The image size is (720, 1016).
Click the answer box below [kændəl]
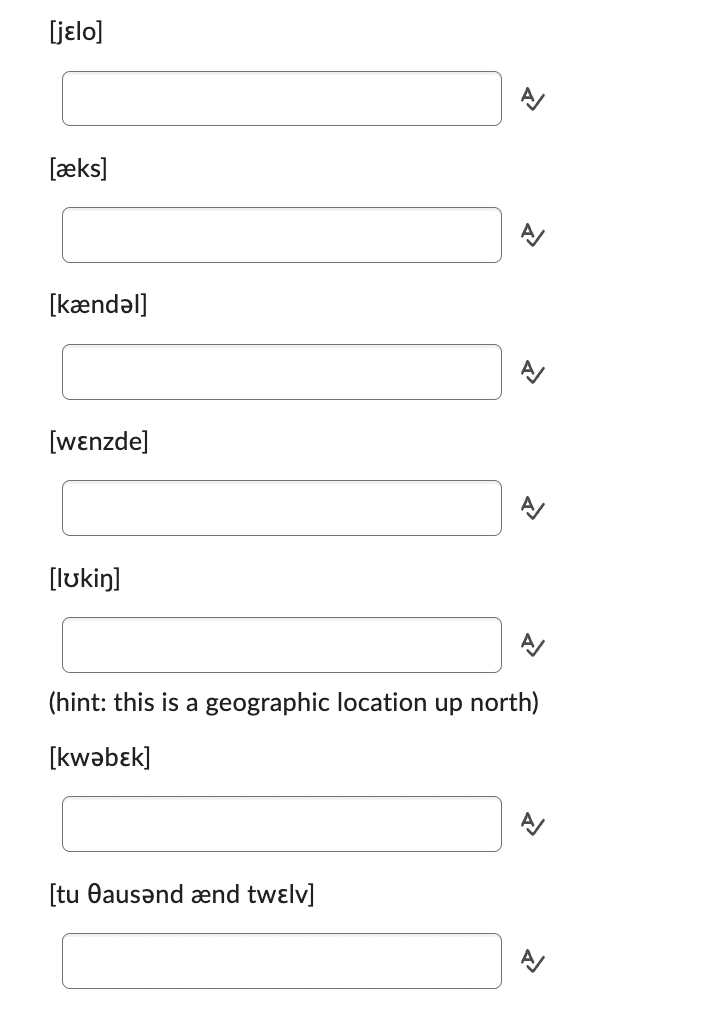281,372
